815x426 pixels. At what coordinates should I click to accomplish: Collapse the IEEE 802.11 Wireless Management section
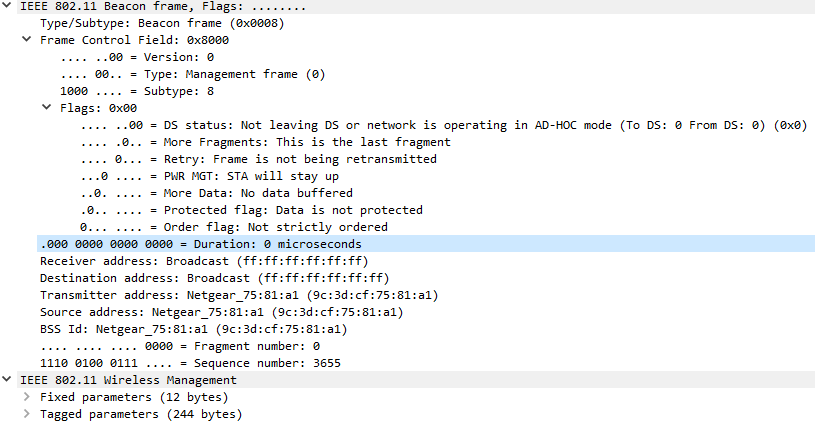9,380
